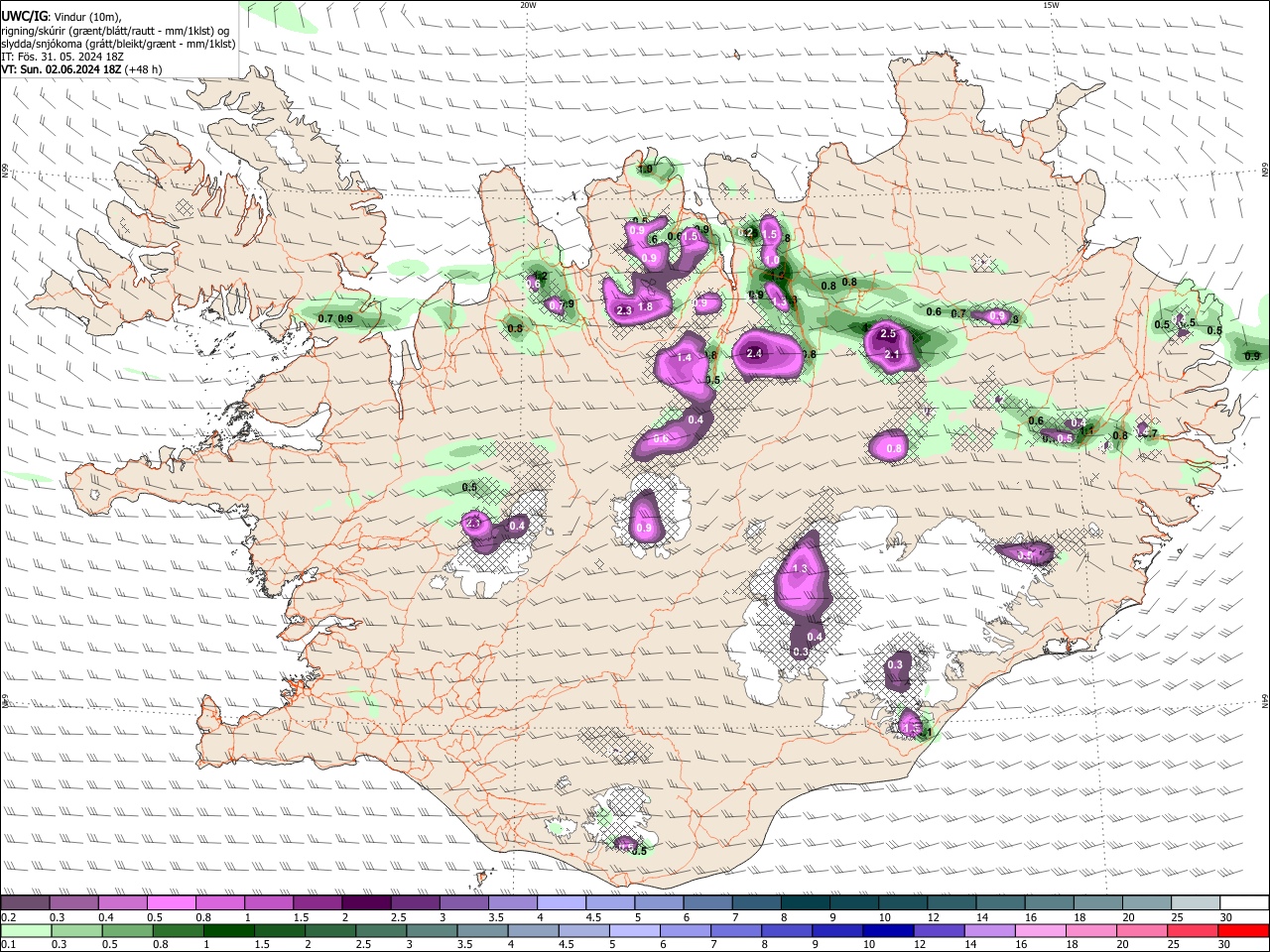The width and height of the screenshot is (1270, 952).
Task: Pick the pale grey upper swatch above 25
Action: click(x=1196, y=903)
